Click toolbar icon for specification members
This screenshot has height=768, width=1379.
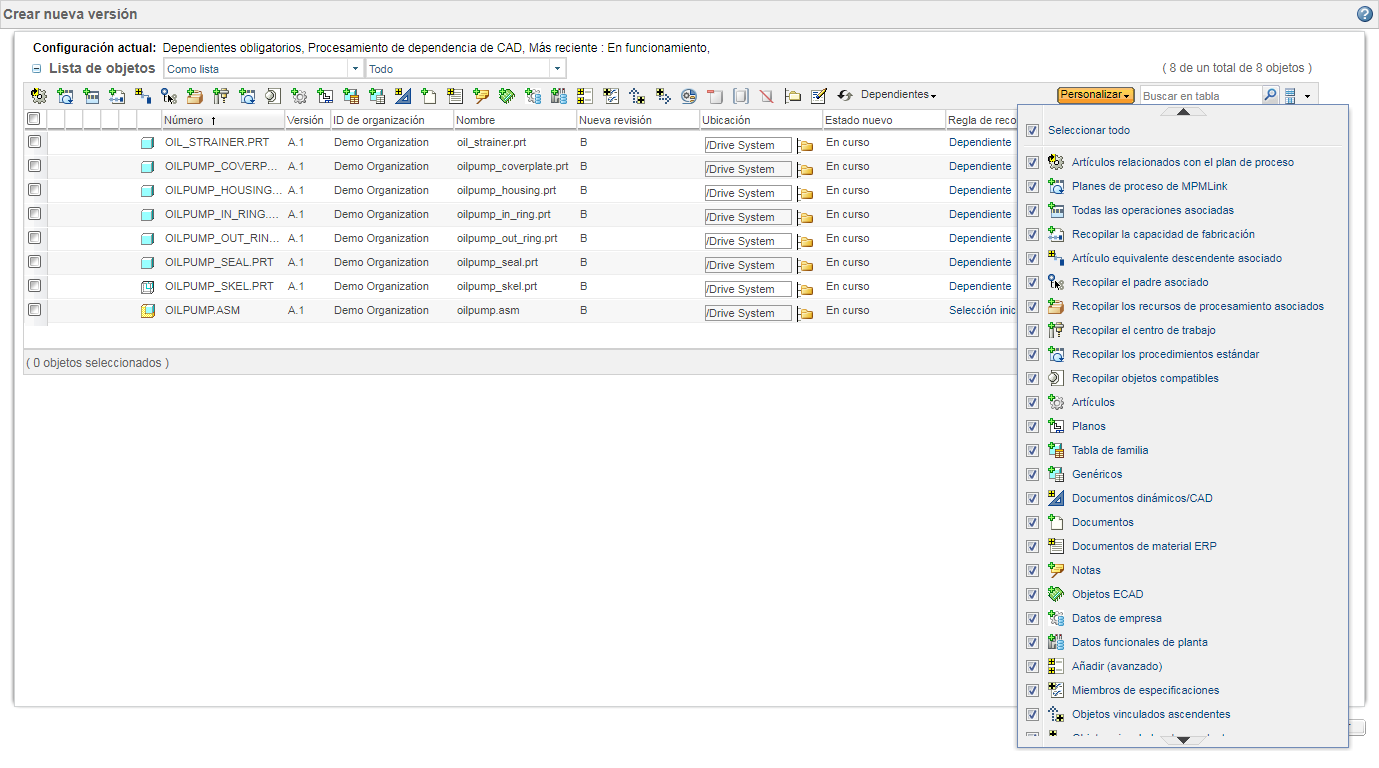611,96
